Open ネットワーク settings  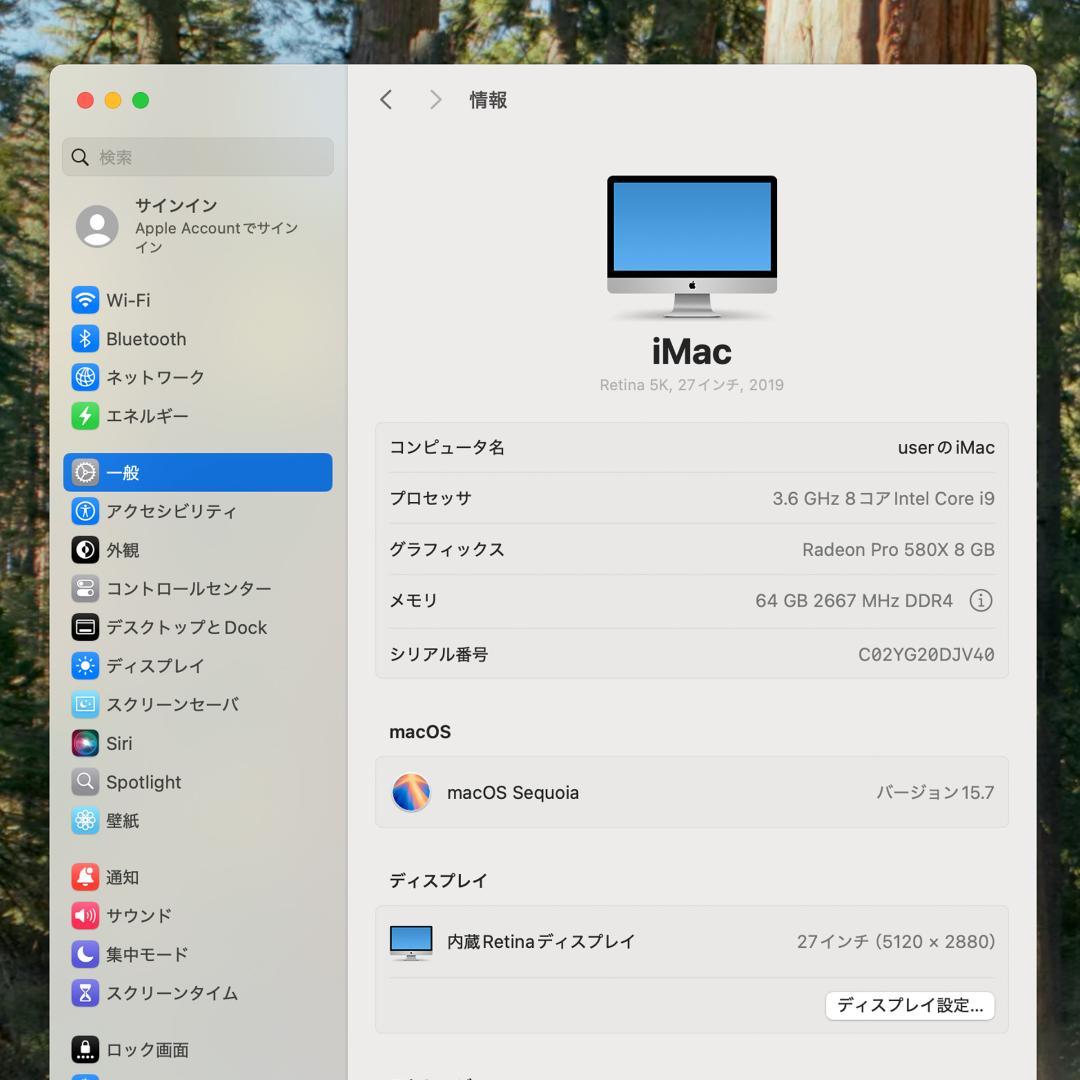pos(85,377)
